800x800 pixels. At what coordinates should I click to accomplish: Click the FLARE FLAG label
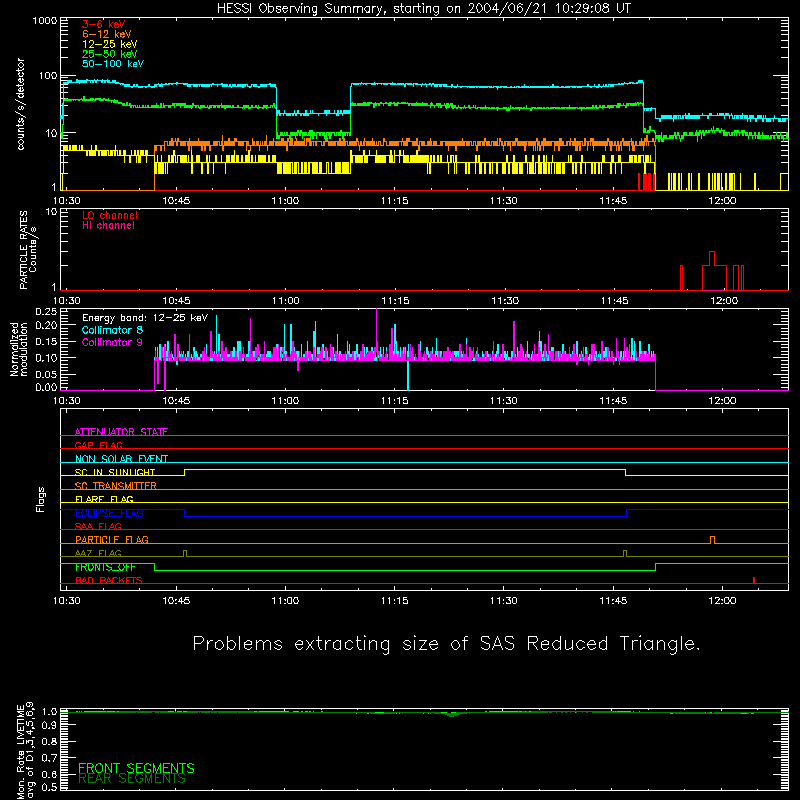[104, 499]
